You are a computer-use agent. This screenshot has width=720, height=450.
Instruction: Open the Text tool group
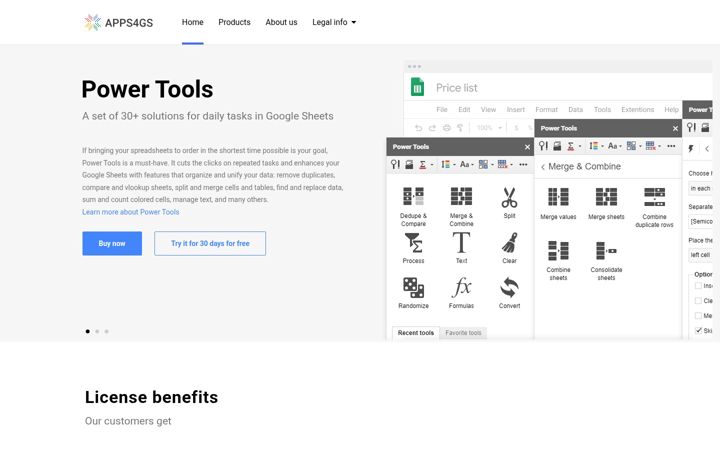(x=461, y=248)
